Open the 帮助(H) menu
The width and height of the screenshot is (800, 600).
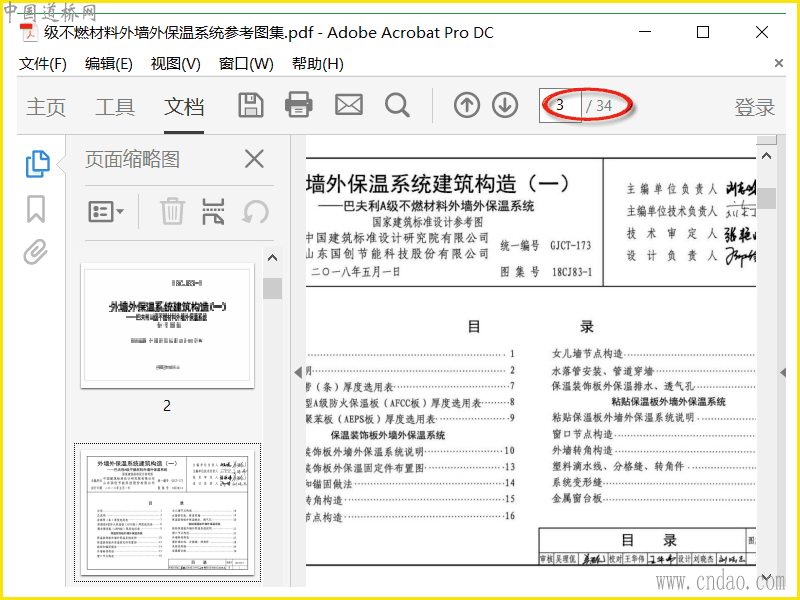pos(317,64)
